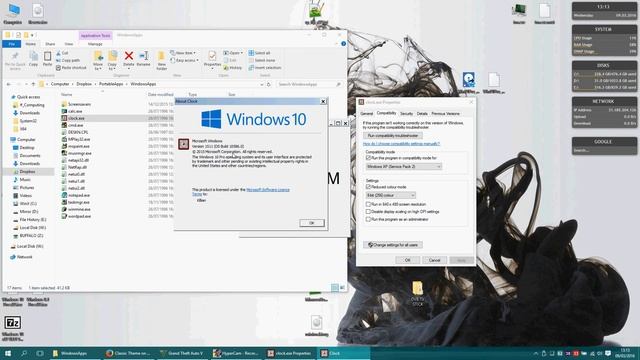640x360 pixels.
Task: Click the Copy icon in Explorer ribbon
Action: point(33,58)
